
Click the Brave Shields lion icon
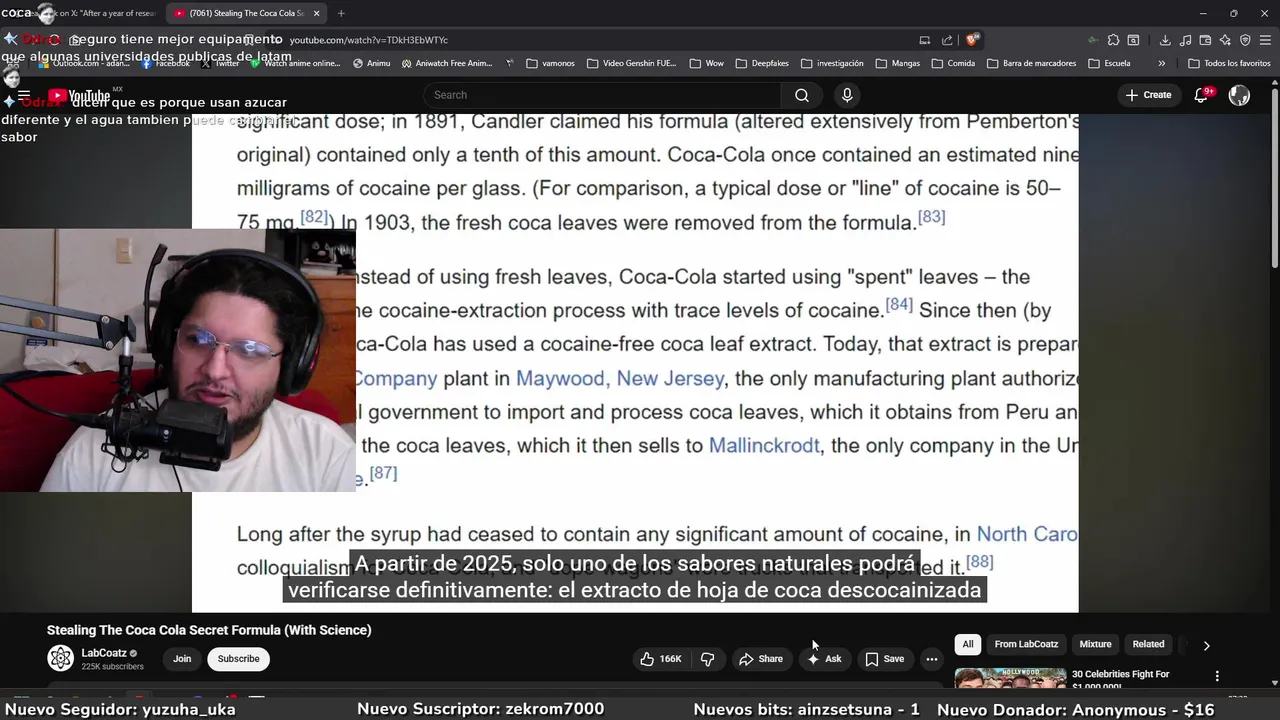click(972, 40)
